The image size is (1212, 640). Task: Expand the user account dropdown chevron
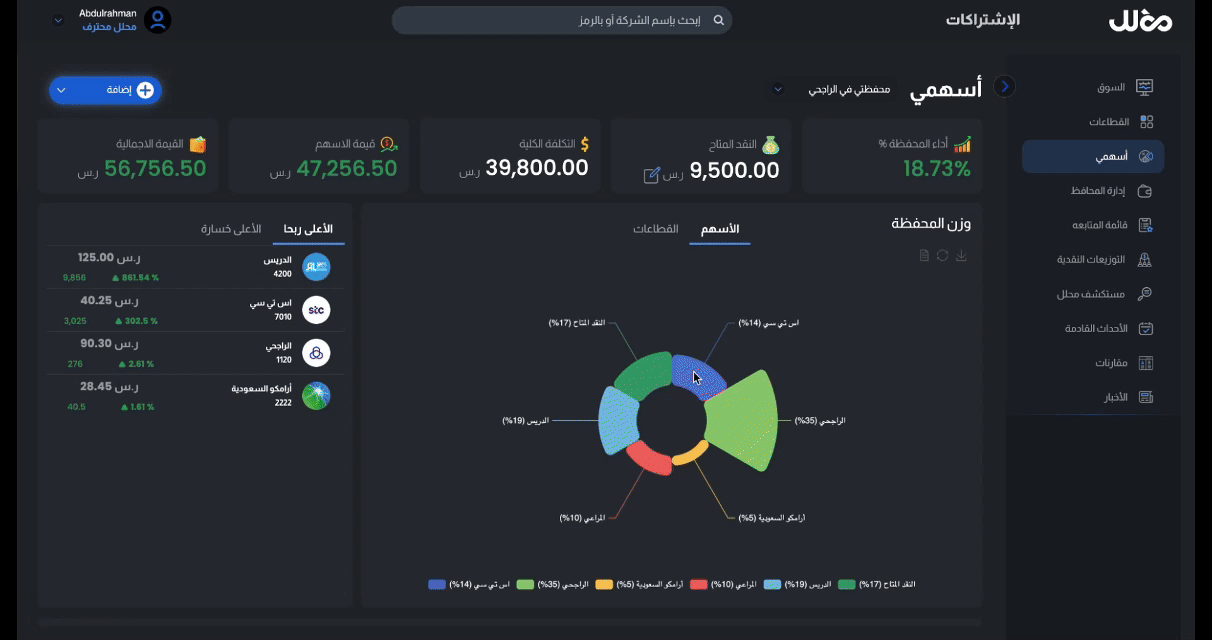pos(57,20)
